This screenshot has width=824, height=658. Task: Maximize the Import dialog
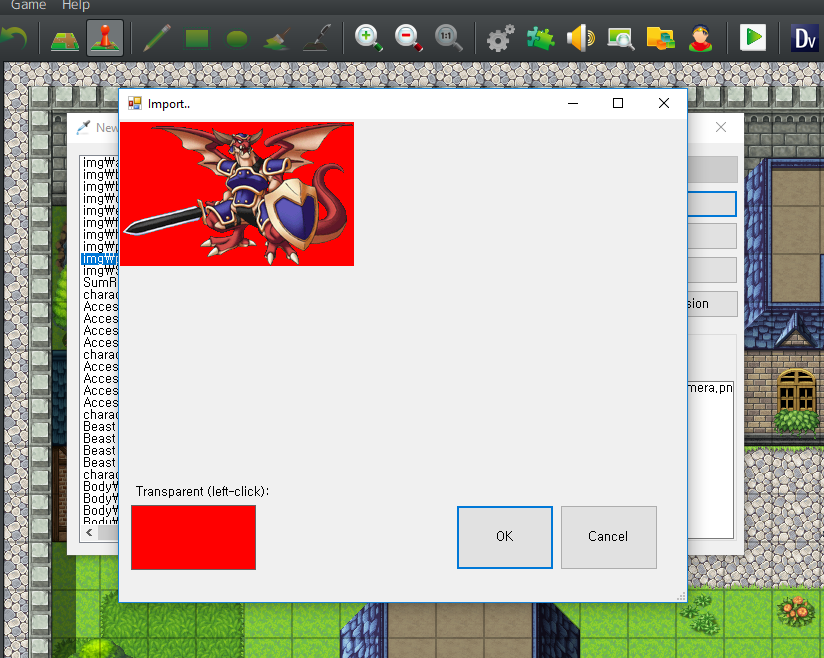pyautogui.click(x=618, y=103)
